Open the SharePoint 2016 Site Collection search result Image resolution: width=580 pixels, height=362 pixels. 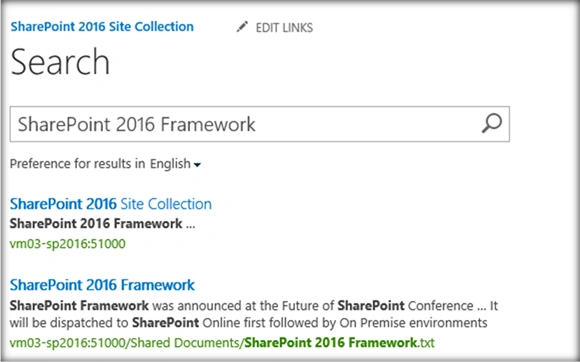tap(111, 204)
